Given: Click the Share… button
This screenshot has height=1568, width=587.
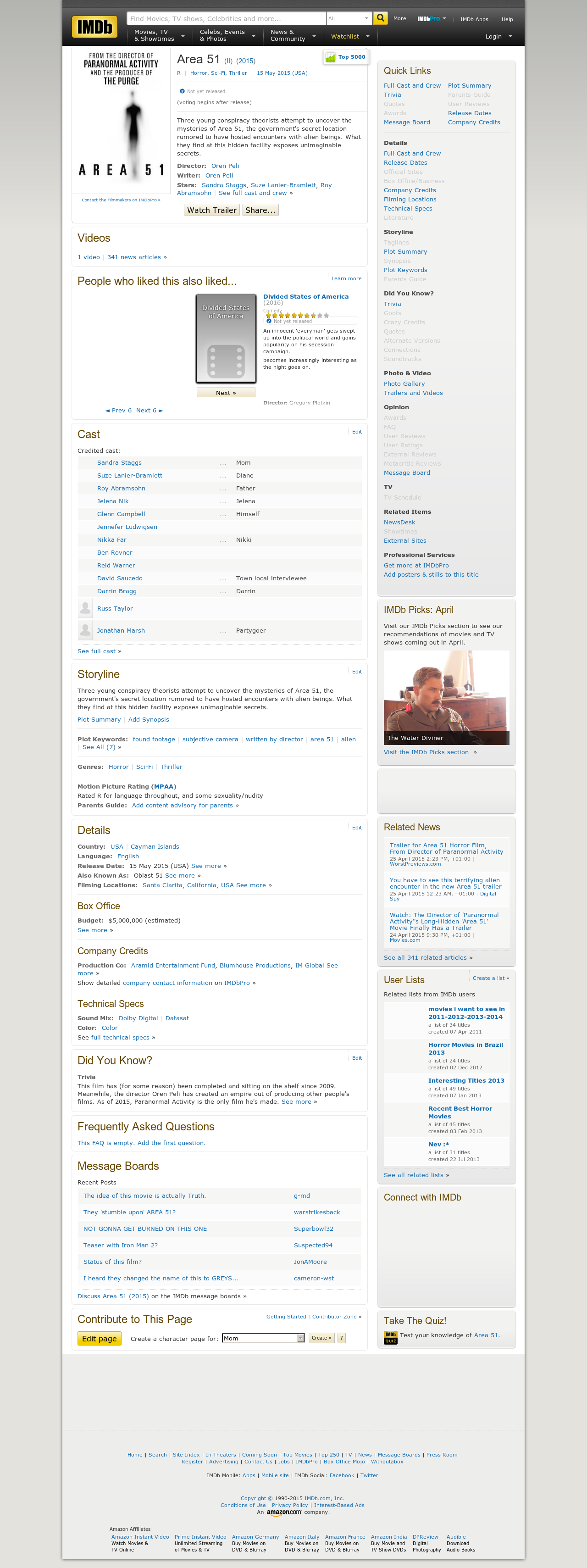Looking at the screenshot, I should [x=260, y=211].
